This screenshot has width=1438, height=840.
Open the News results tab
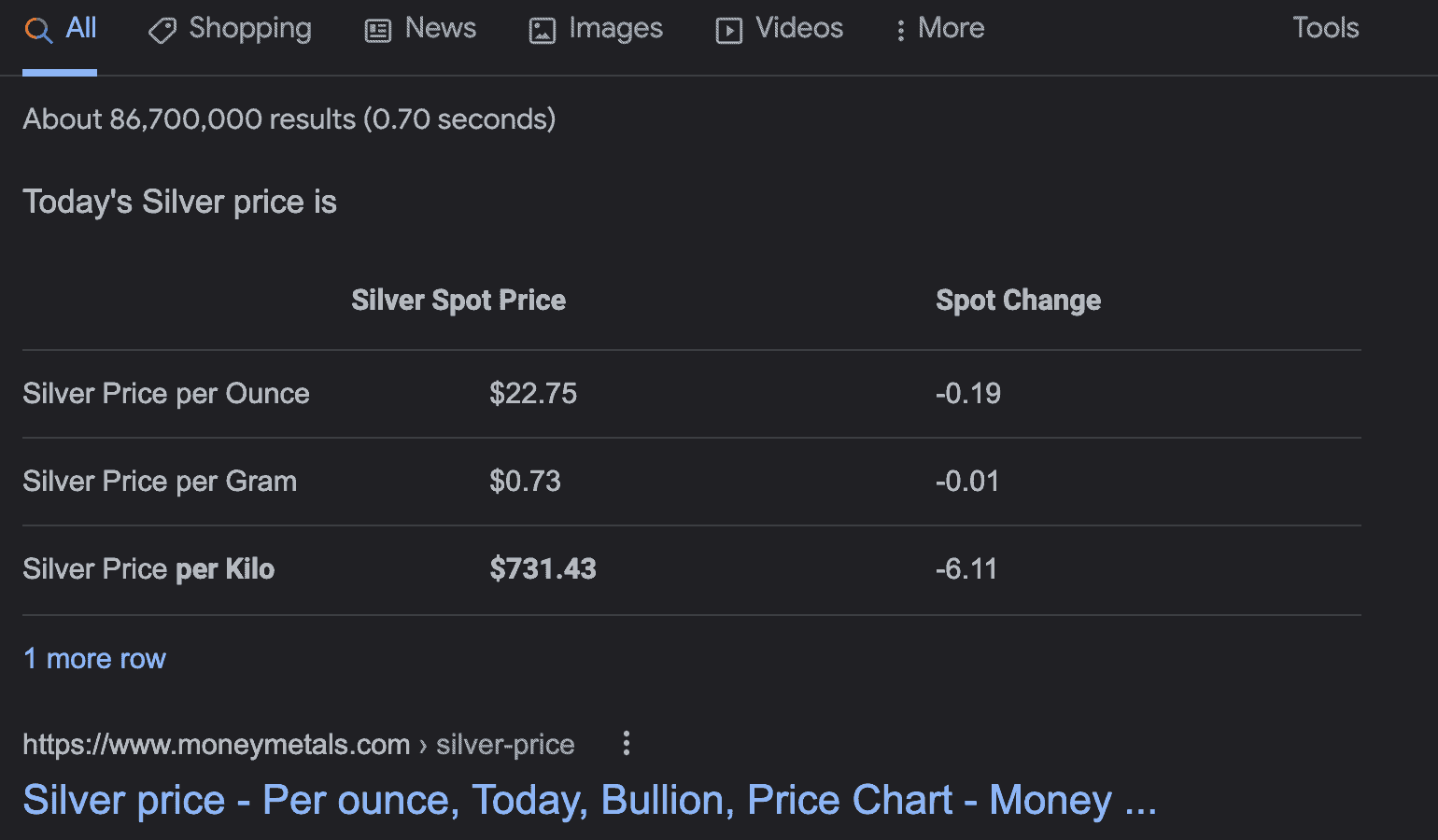pos(440,28)
